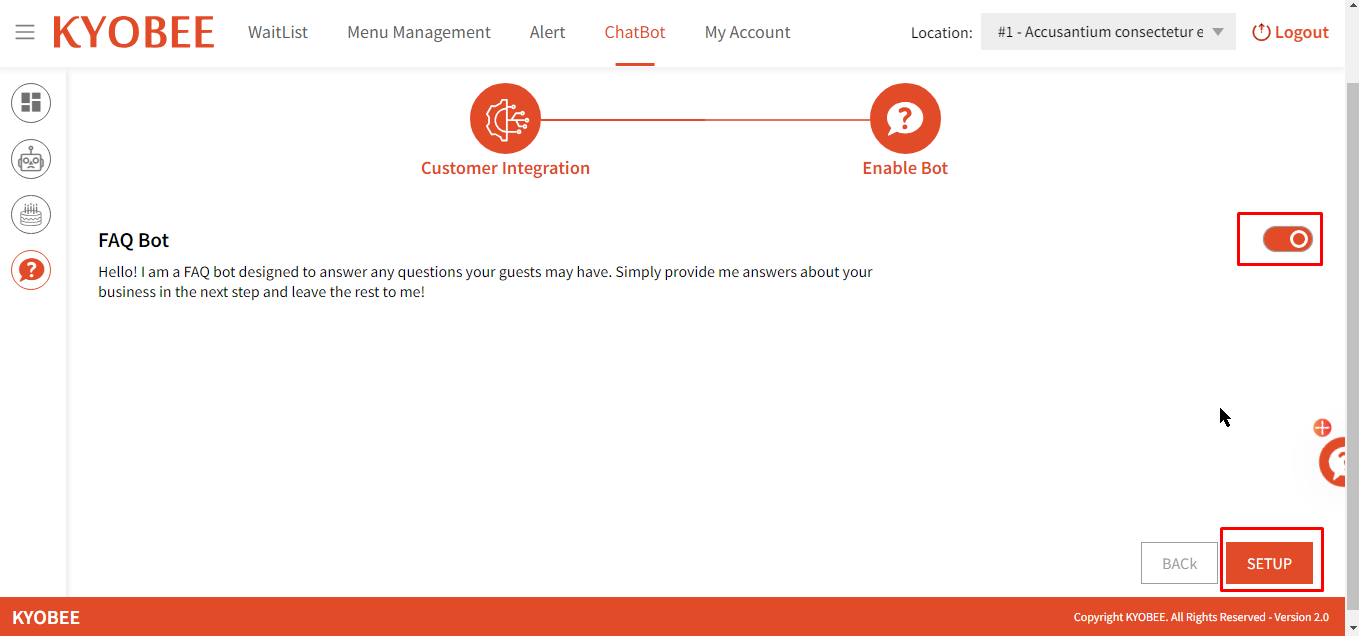Open the robot chatbot sidebar icon
This screenshot has width=1359, height=636.
tap(31, 159)
